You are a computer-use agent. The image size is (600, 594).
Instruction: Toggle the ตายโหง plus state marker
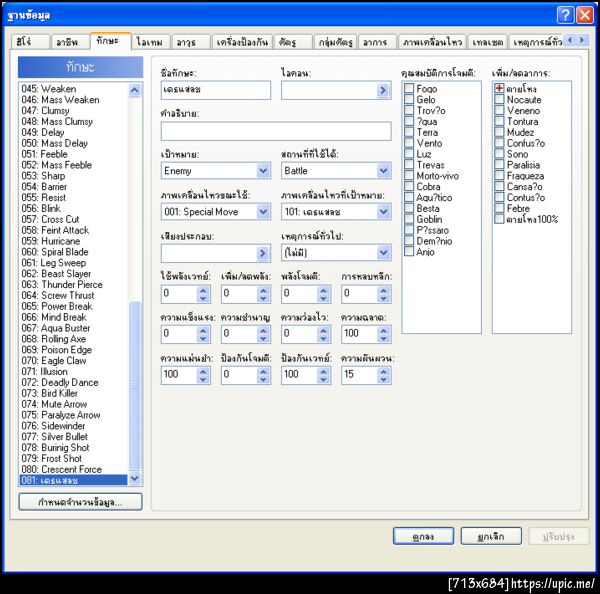click(x=499, y=88)
